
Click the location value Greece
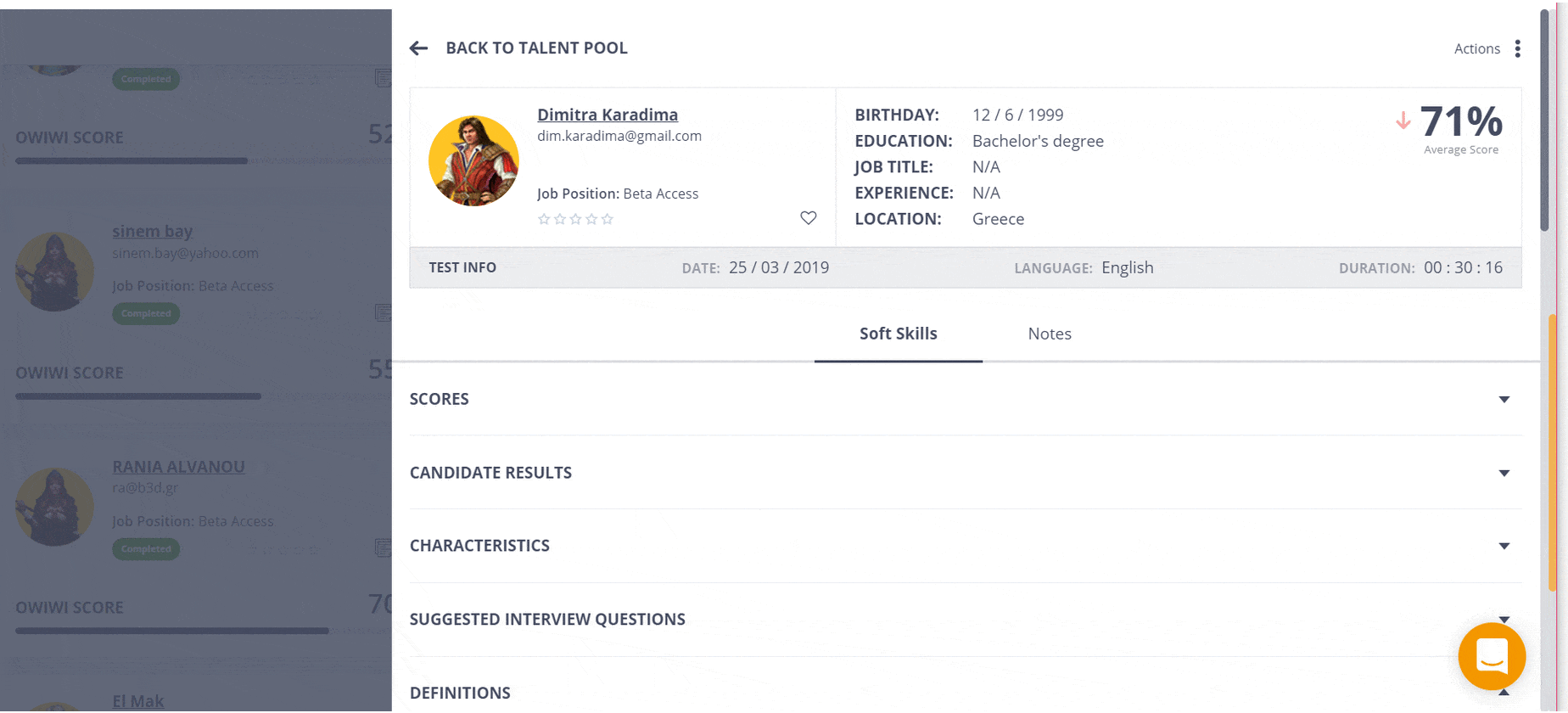pyautogui.click(x=999, y=219)
